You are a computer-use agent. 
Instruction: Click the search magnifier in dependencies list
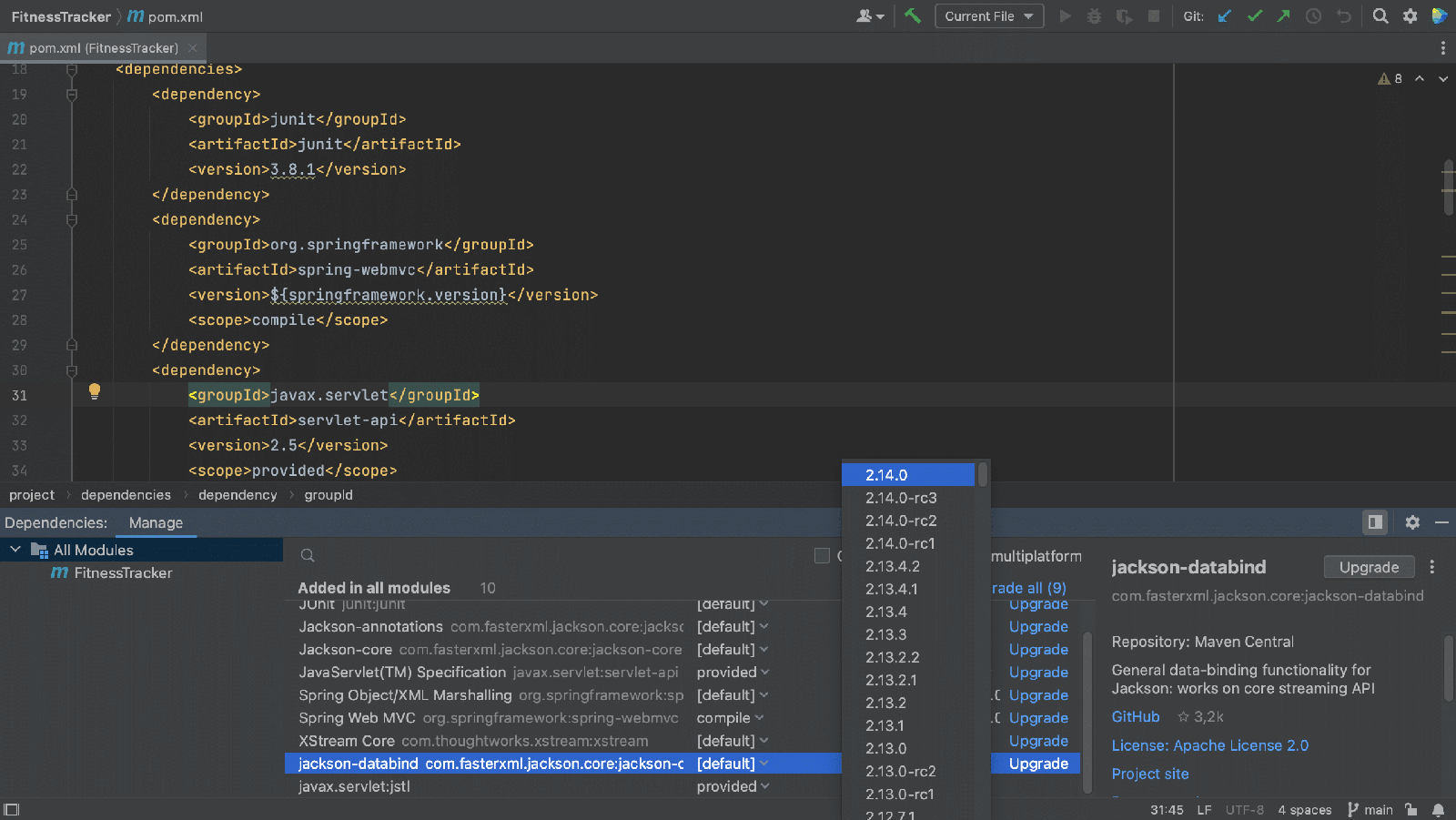[x=308, y=556]
